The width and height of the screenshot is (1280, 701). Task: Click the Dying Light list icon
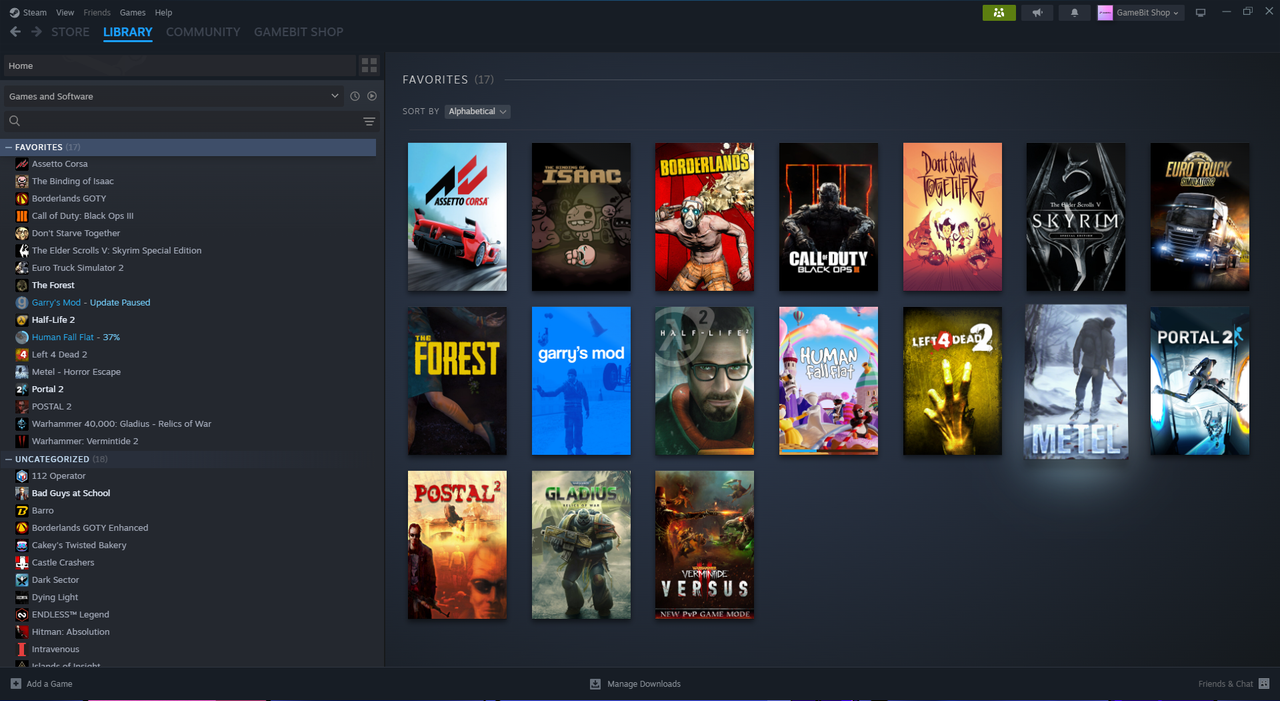coord(22,597)
